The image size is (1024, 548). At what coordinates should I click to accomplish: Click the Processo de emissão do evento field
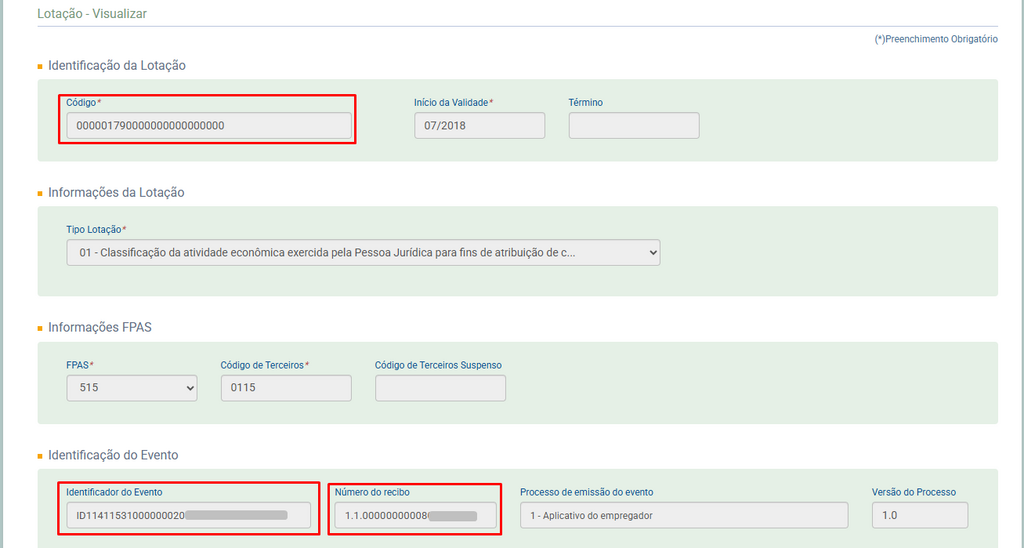[683, 516]
